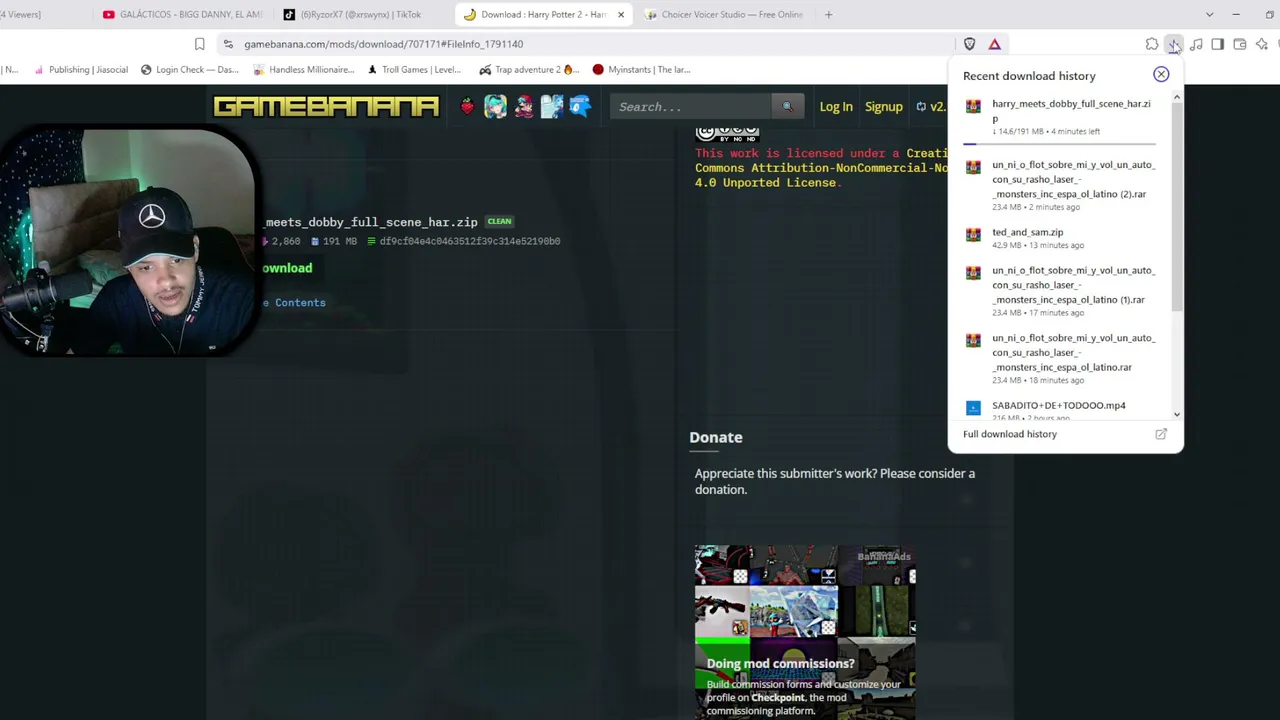Open the Extensions puzzle icon

pyautogui.click(x=1152, y=44)
